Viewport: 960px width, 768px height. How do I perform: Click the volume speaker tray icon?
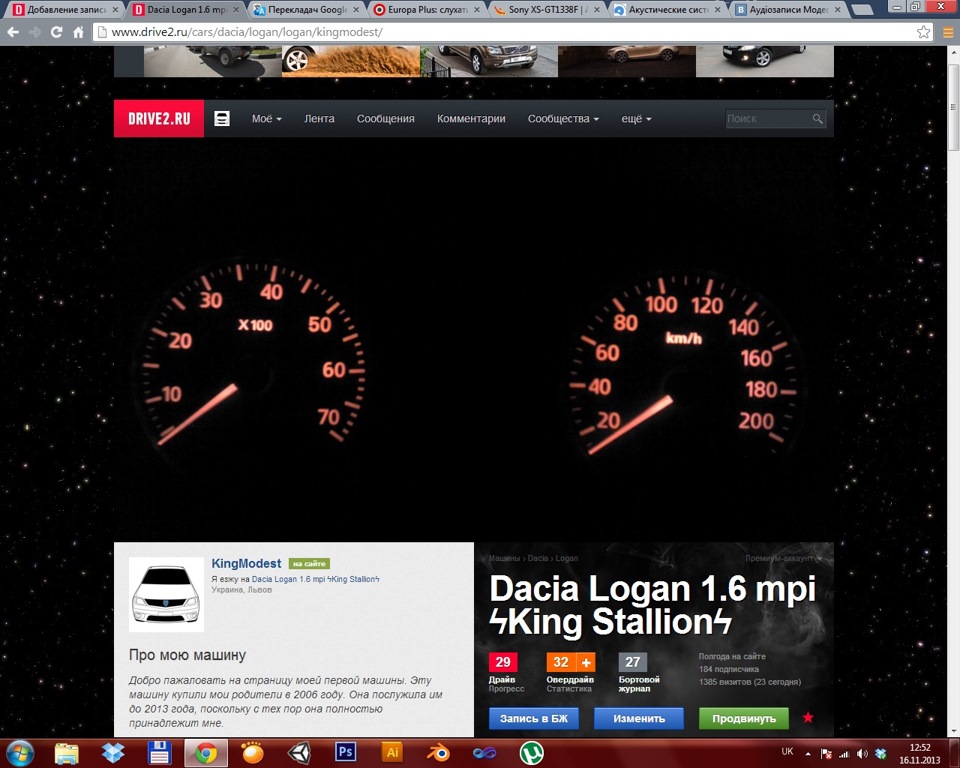tap(862, 754)
